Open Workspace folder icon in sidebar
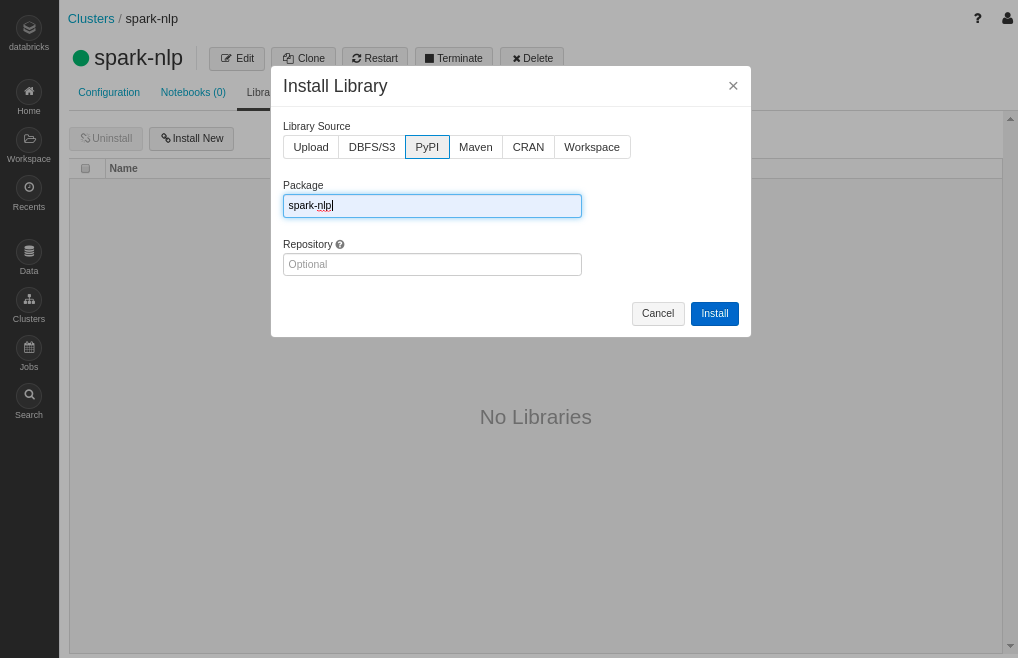This screenshot has height=658, width=1018. coord(29,140)
